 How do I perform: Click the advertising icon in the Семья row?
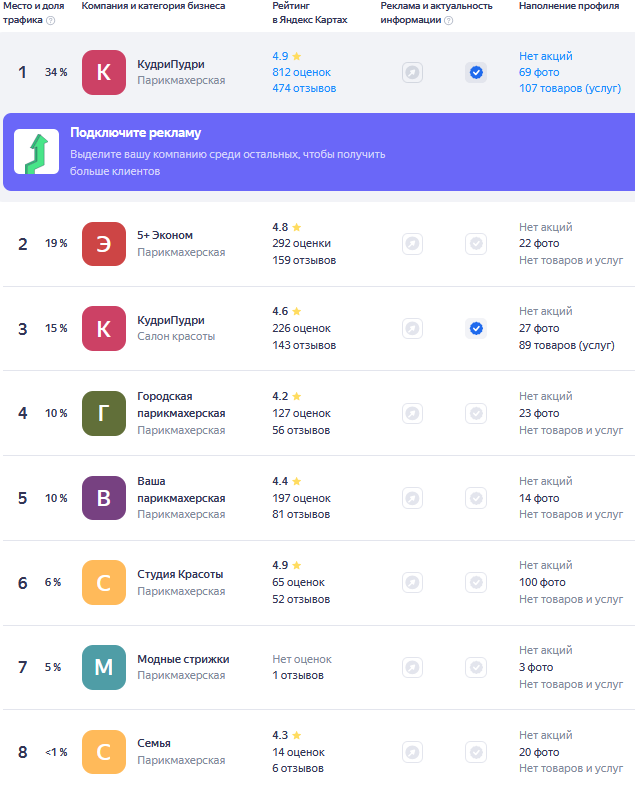[x=412, y=752]
